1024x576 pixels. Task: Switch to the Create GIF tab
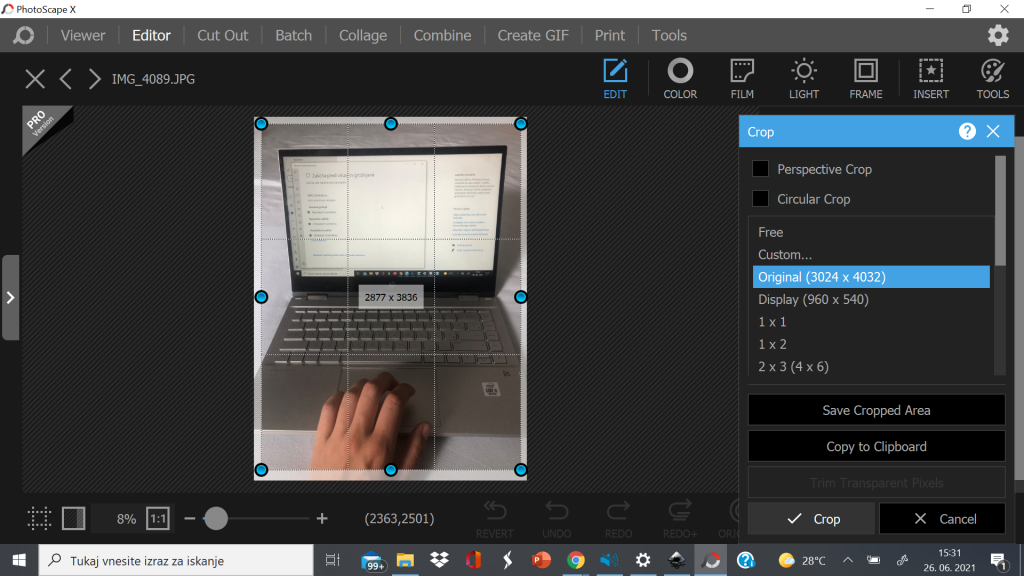pyautogui.click(x=533, y=35)
